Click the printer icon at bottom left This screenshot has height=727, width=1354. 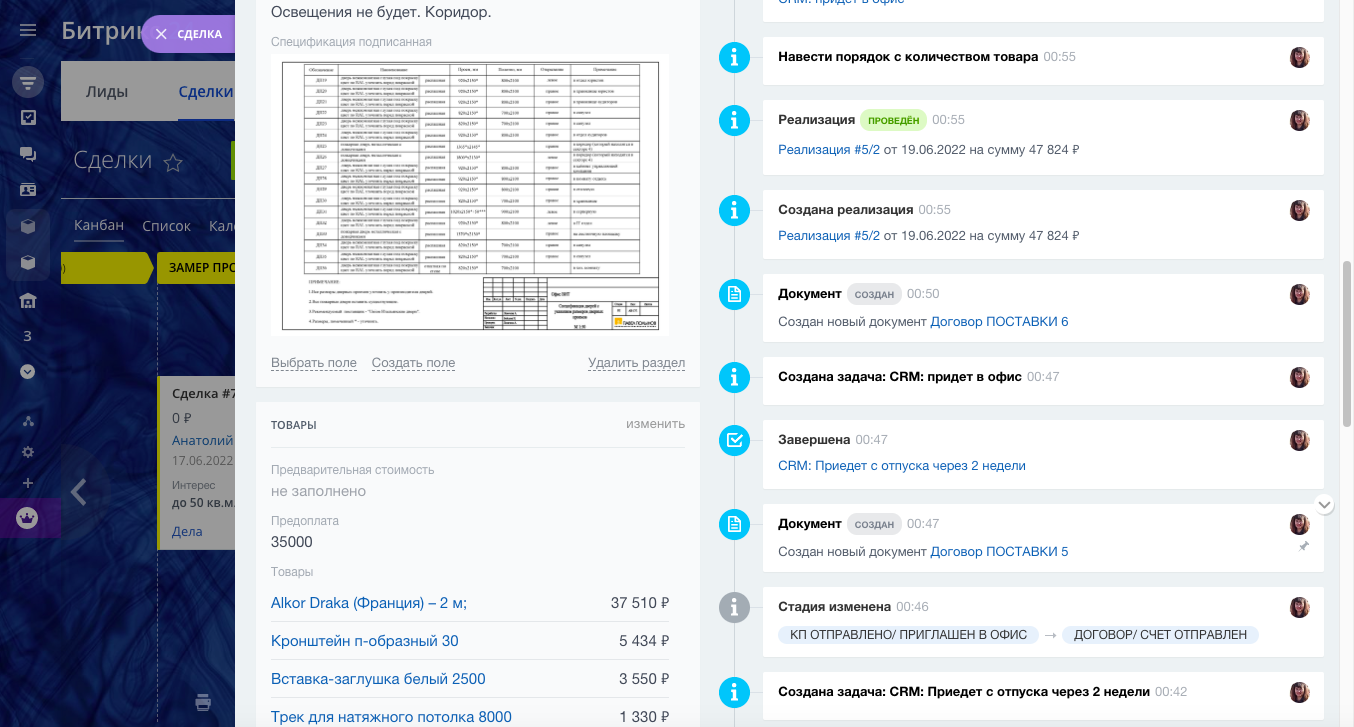pyautogui.click(x=203, y=701)
